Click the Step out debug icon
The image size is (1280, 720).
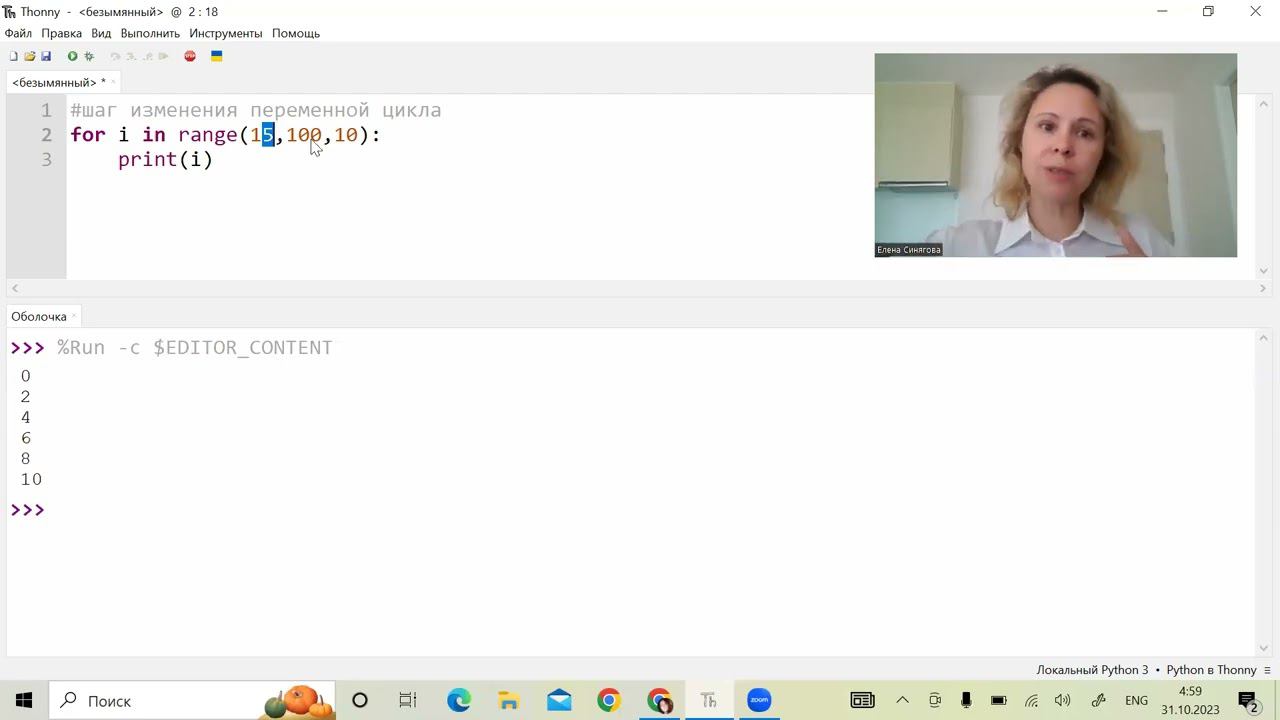[x=147, y=56]
